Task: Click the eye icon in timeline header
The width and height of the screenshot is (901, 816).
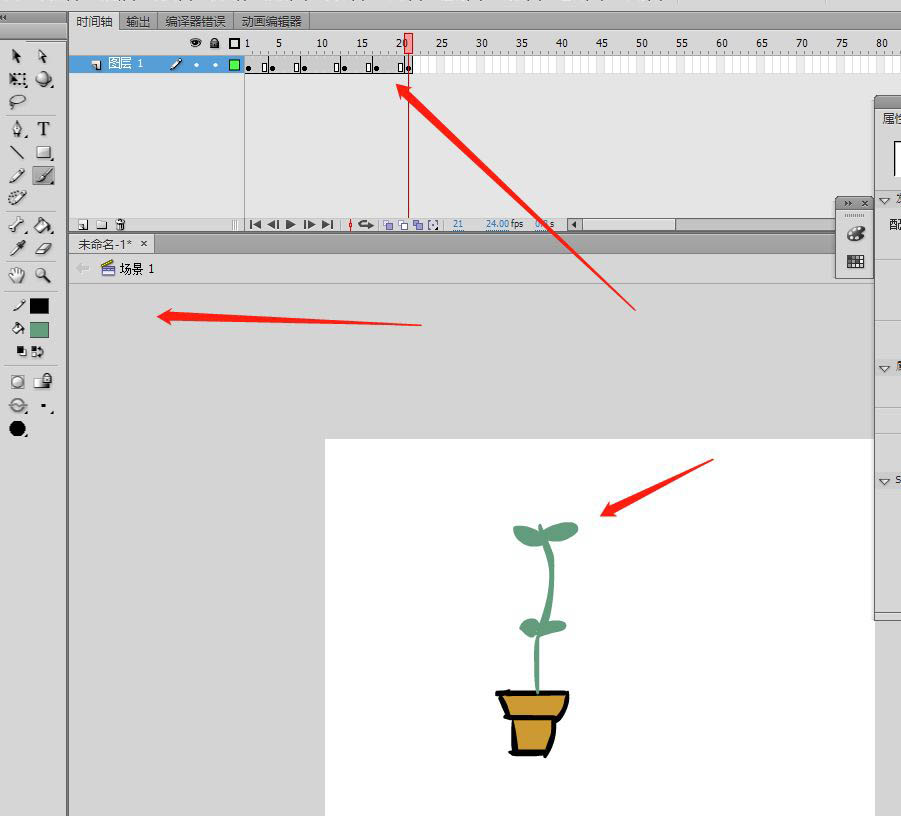Action: pyautogui.click(x=195, y=43)
